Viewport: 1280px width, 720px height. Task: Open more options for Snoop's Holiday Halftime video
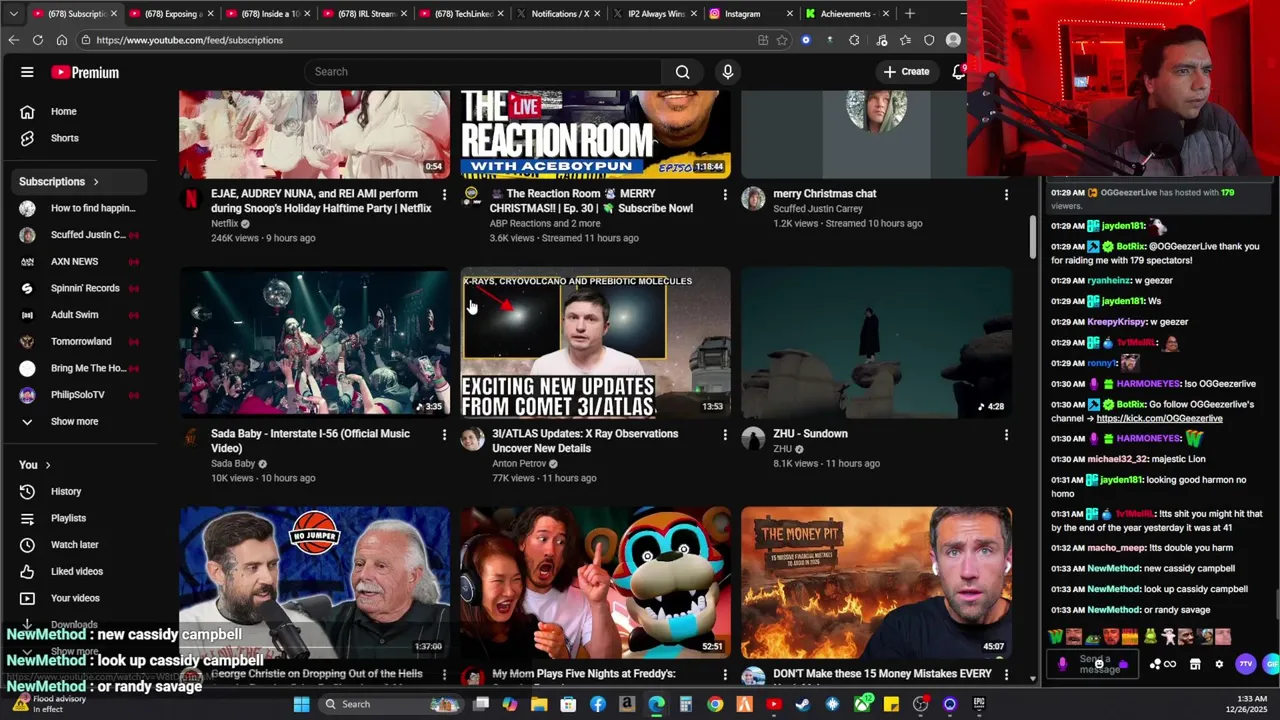(x=444, y=195)
